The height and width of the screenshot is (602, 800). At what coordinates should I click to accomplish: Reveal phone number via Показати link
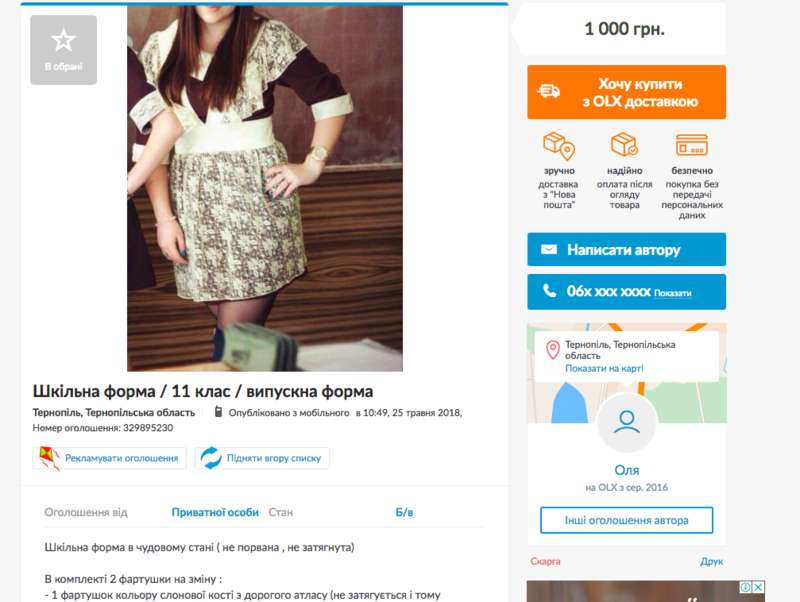pos(672,293)
